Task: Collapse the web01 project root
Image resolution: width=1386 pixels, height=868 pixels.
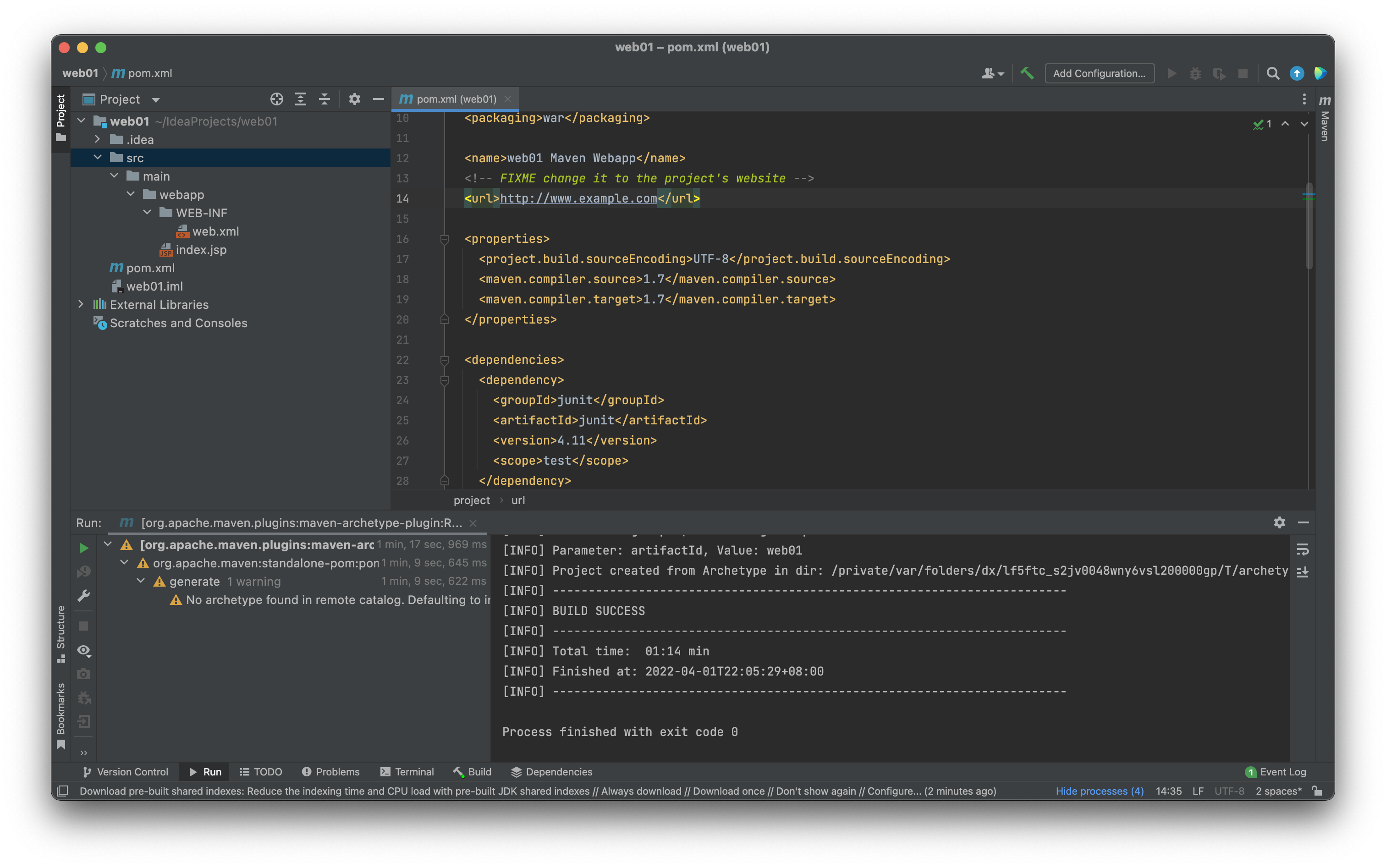Action: pyautogui.click(x=82, y=121)
